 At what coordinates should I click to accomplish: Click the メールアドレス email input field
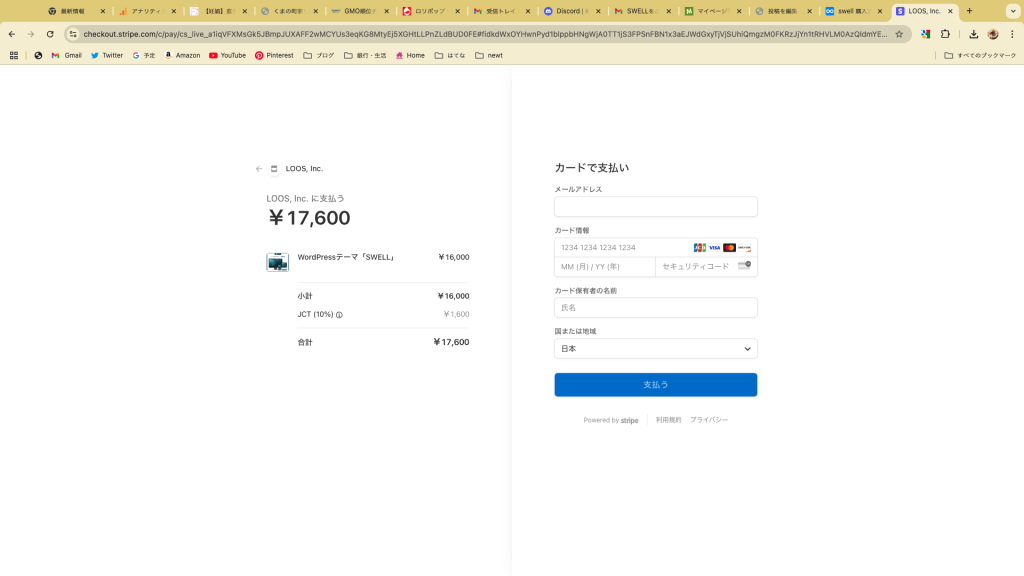(x=655, y=207)
